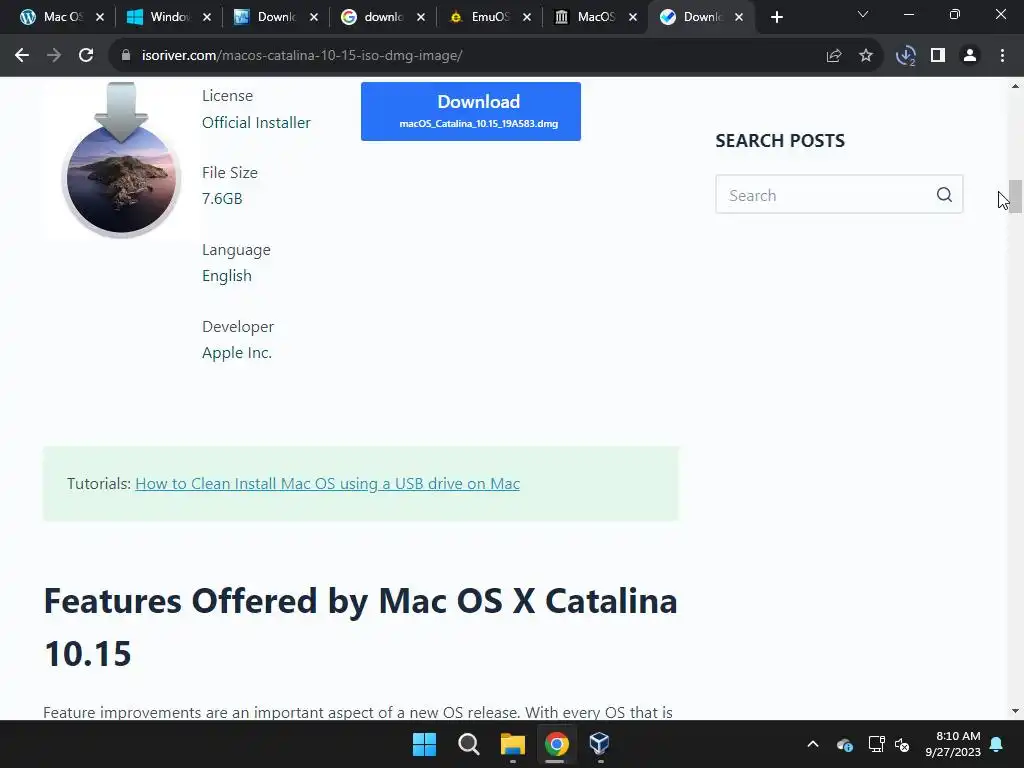Viewport: 1024px width, 768px height.
Task: Open Chrome three-dot menu
Action: coord(1002,56)
